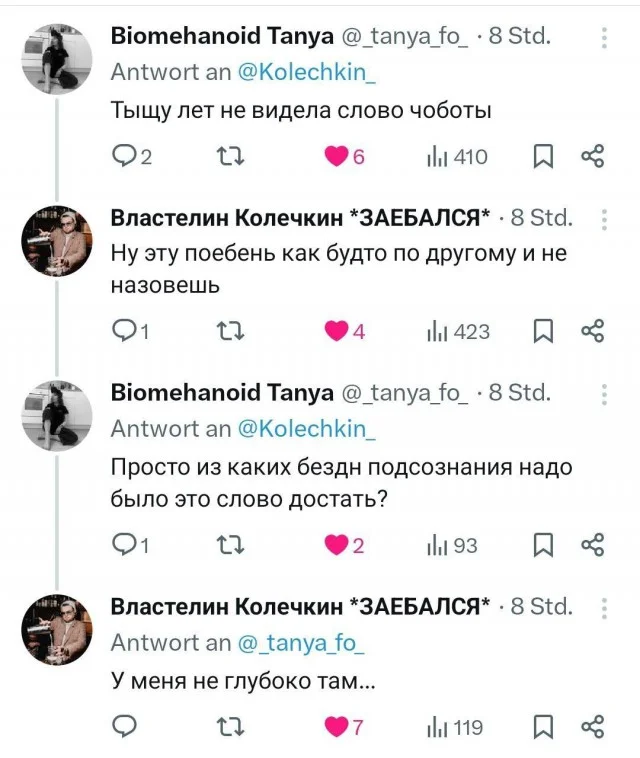Bookmark the 'слово чоботы' tweet
This screenshot has height=758, width=640.
(x=545, y=156)
